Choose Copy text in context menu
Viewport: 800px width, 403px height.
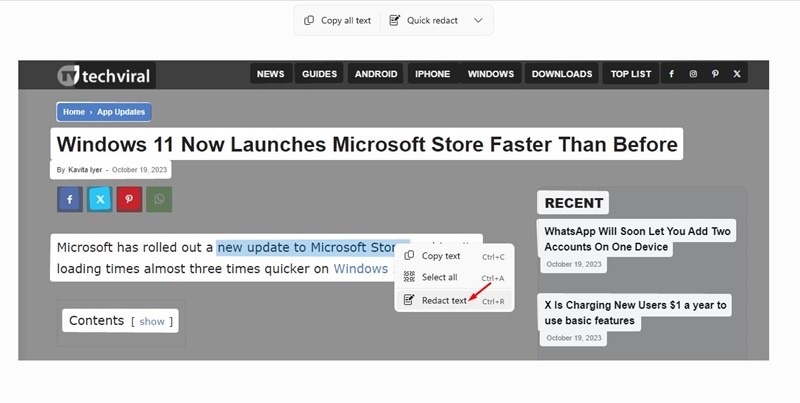click(x=454, y=256)
